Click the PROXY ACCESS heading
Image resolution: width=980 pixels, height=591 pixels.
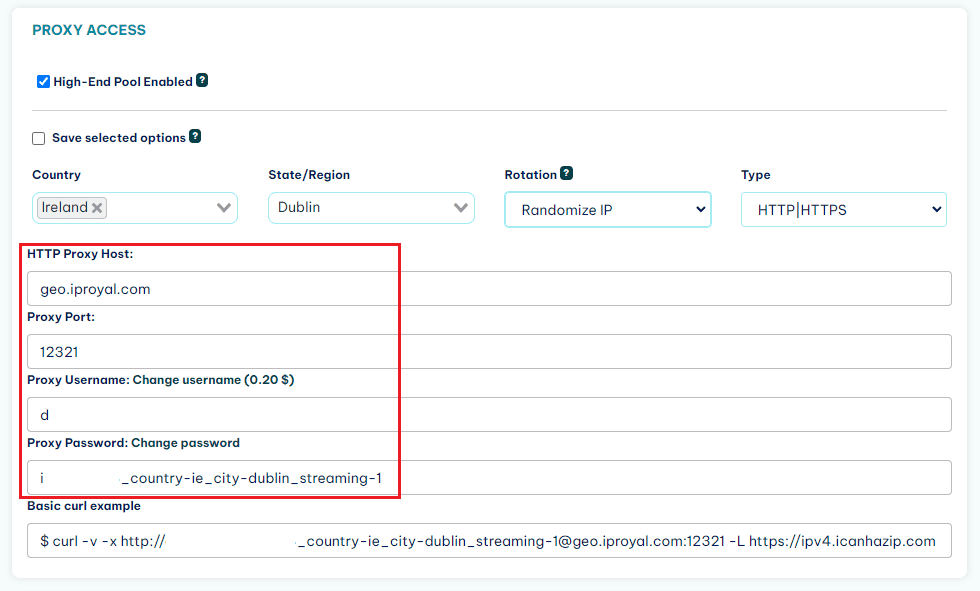coord(89,30)
